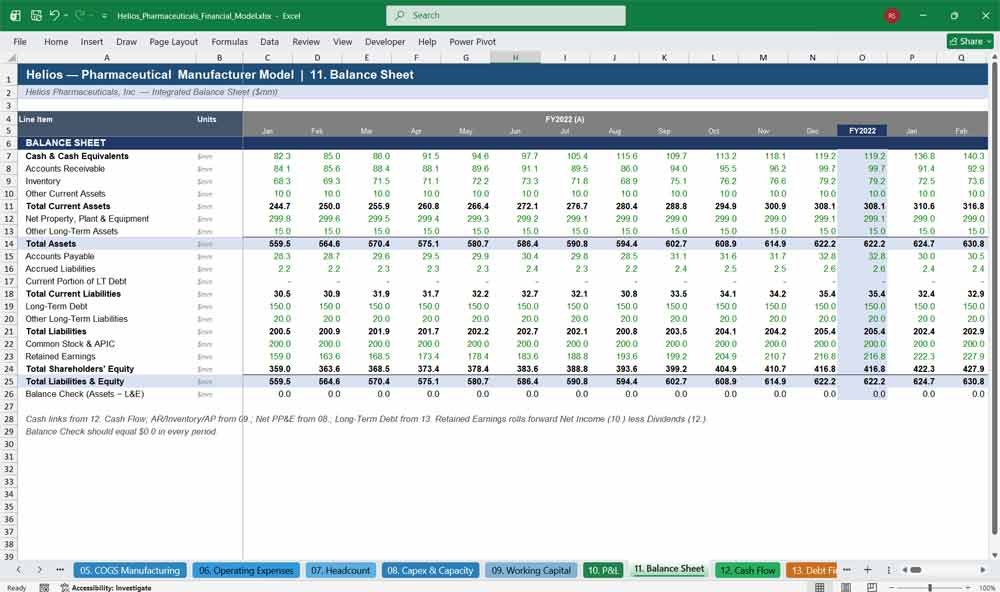
Task: Click Cash & Cash Equivalents label
Action: (x=77, y=156)
